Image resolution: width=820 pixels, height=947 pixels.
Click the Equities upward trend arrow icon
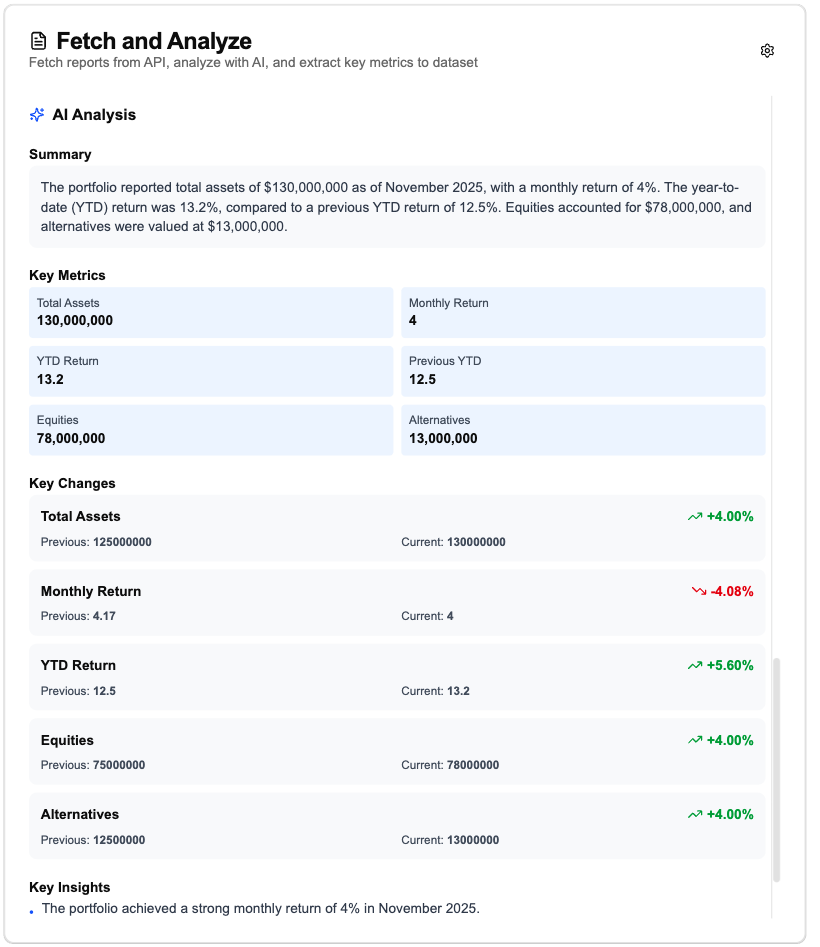(695, 741)
